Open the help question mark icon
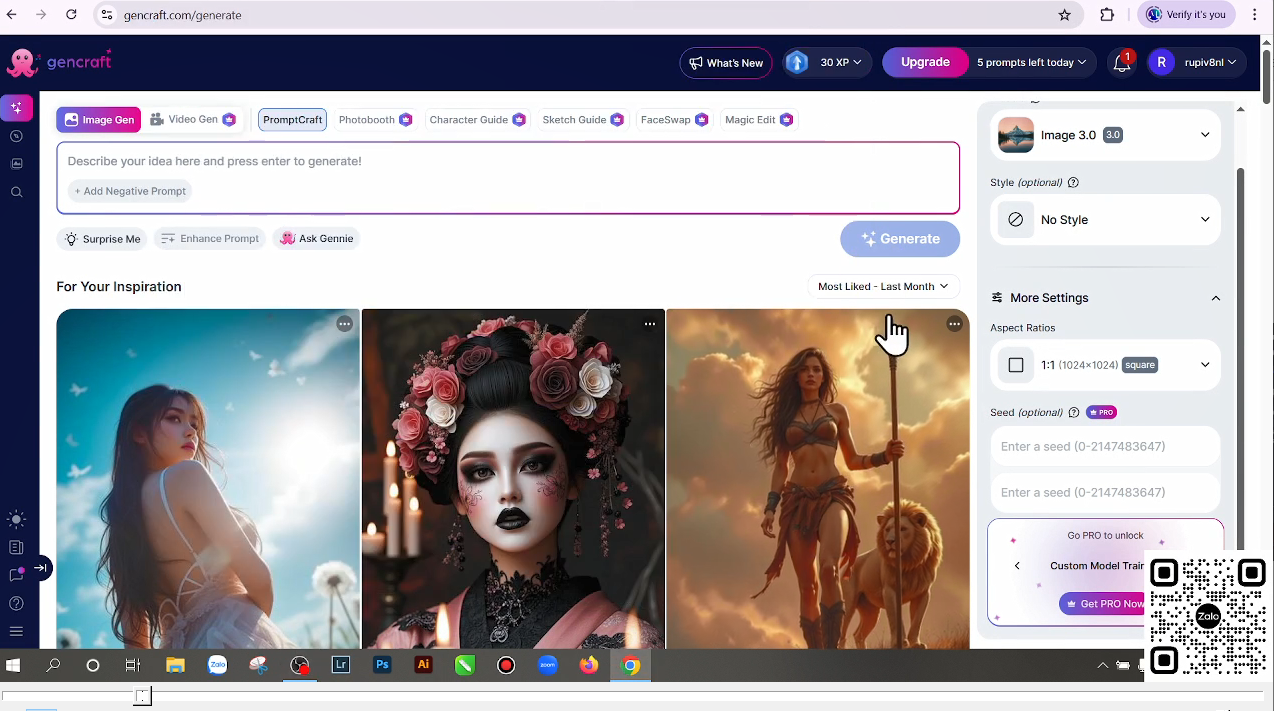This screenshot has height=711, width=1274. pyautogui.click(x=16, y=603)
